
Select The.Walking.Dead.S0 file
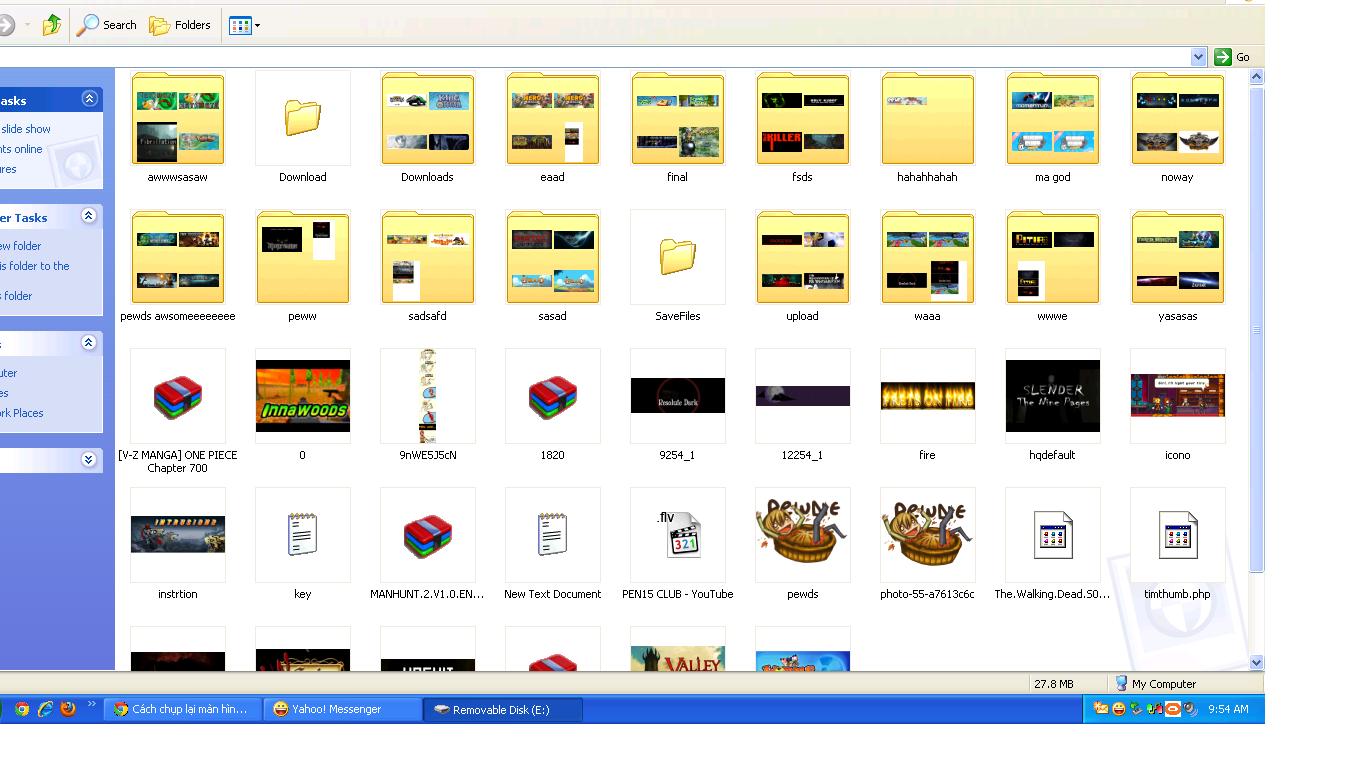[1053, 545]
